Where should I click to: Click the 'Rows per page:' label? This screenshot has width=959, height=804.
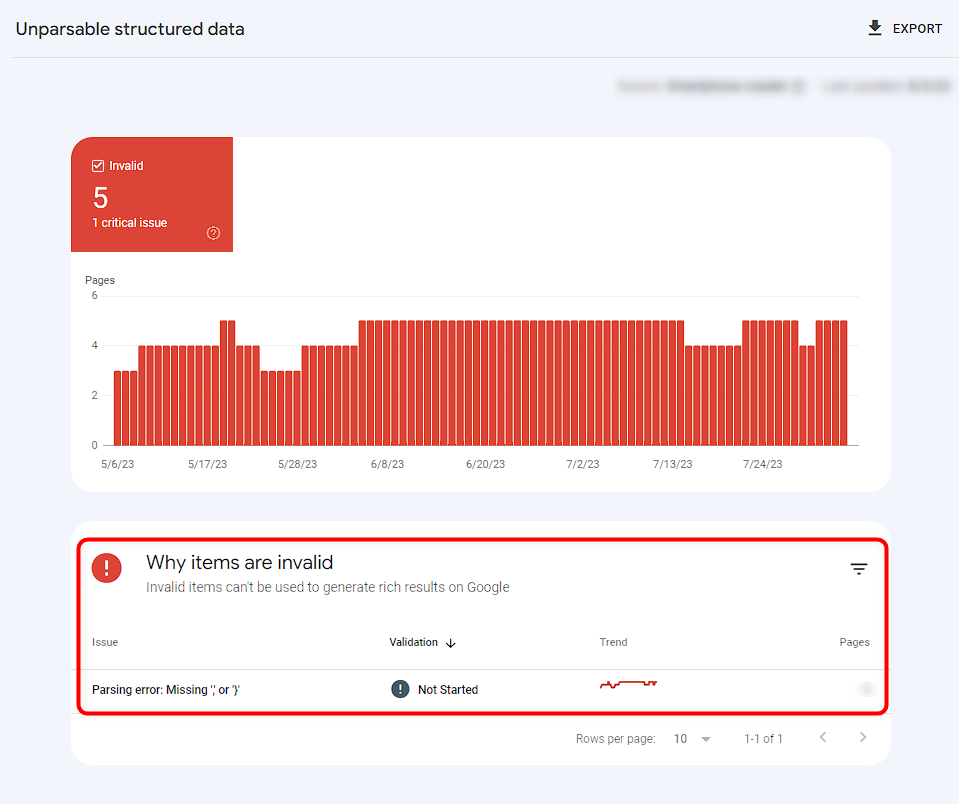point(615,739)
